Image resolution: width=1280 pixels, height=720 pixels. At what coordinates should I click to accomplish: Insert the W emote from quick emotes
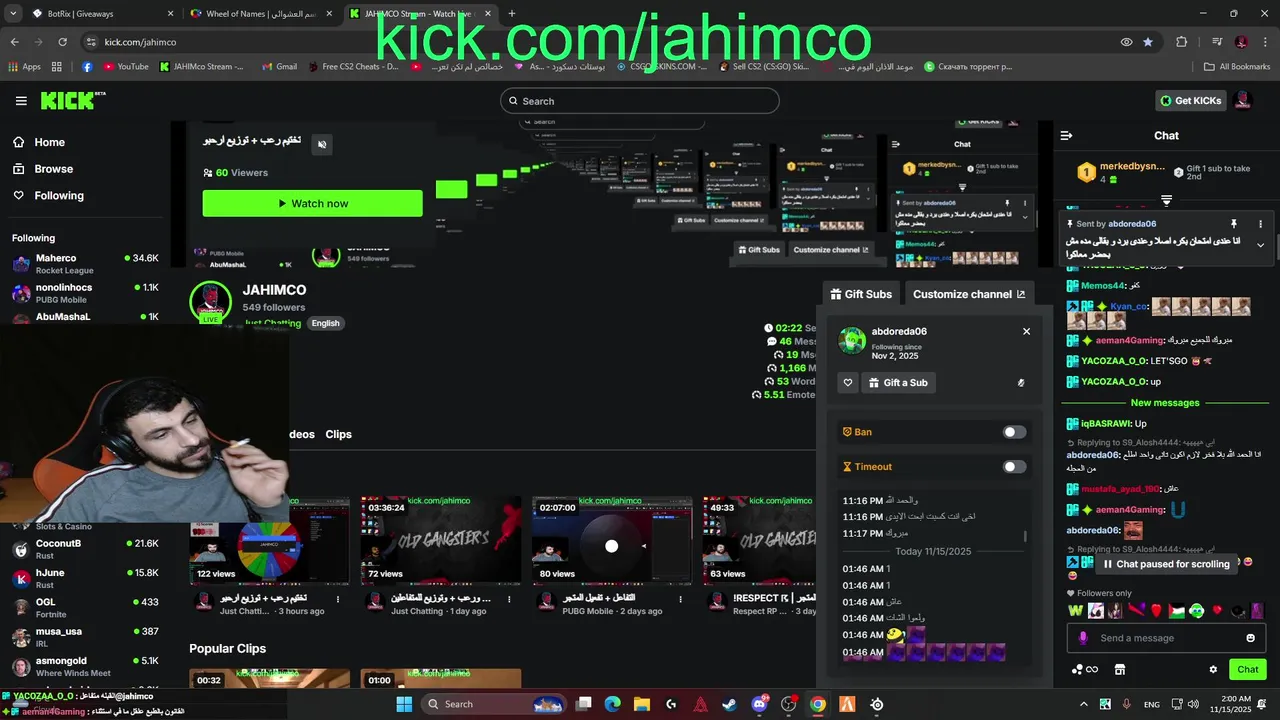tap(1076, 610)
